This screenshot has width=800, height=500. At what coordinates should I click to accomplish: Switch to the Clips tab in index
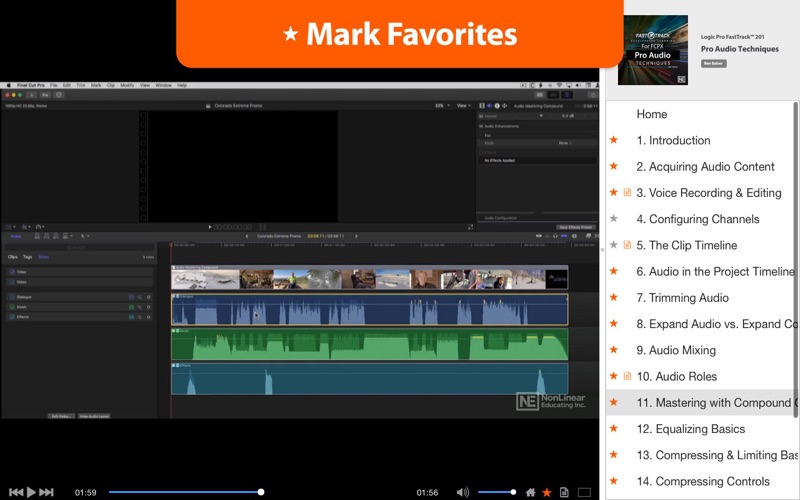coord(13,257)
